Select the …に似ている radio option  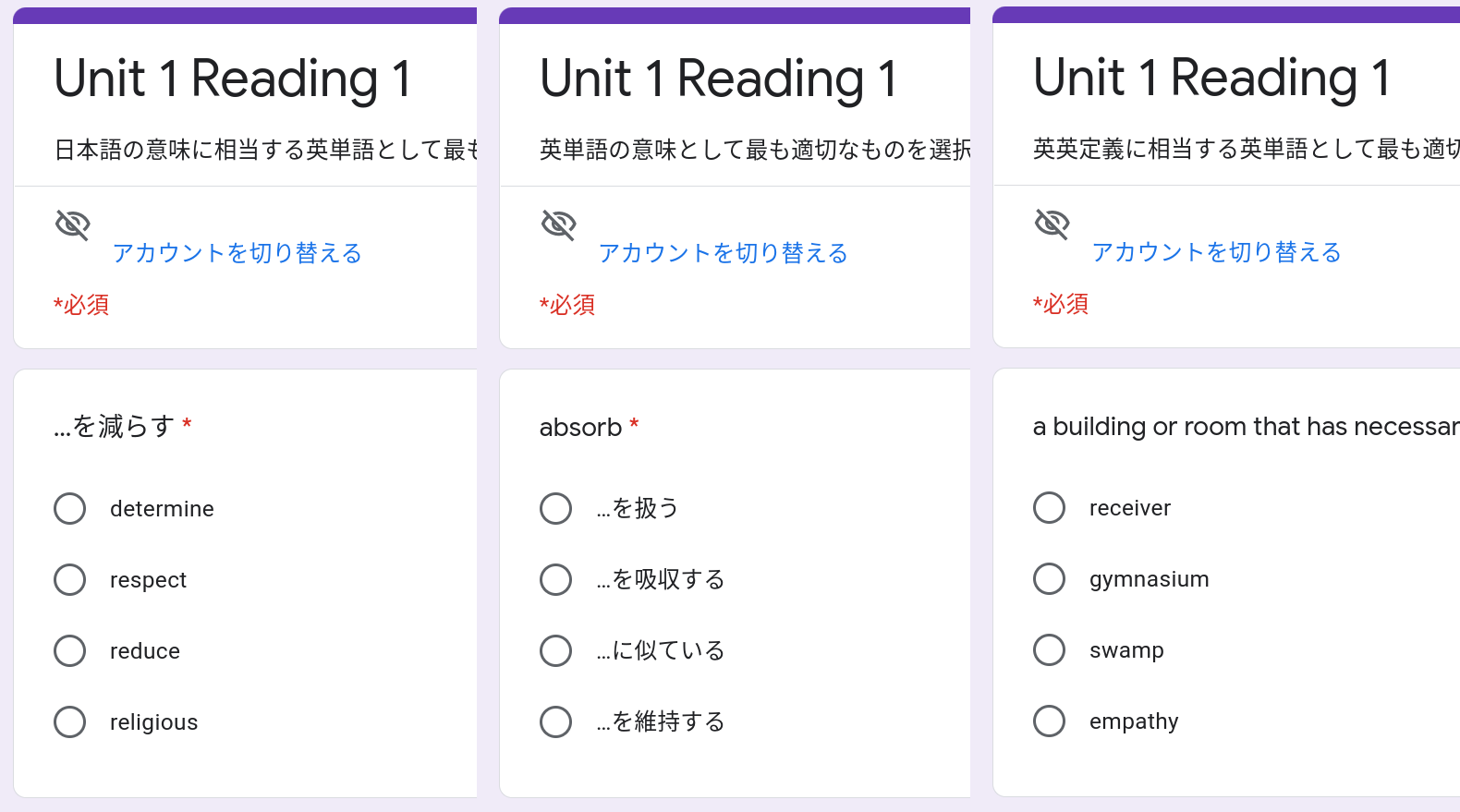click(556, 650)
